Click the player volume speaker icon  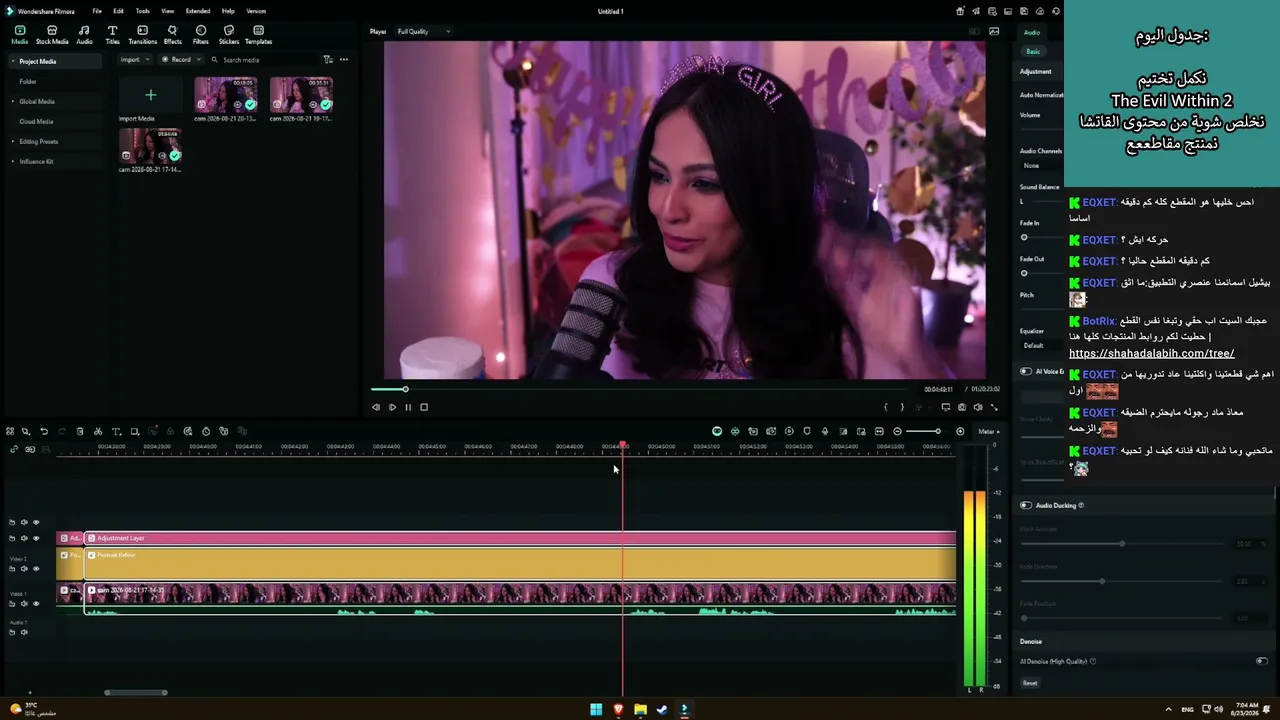click(978, 407)
